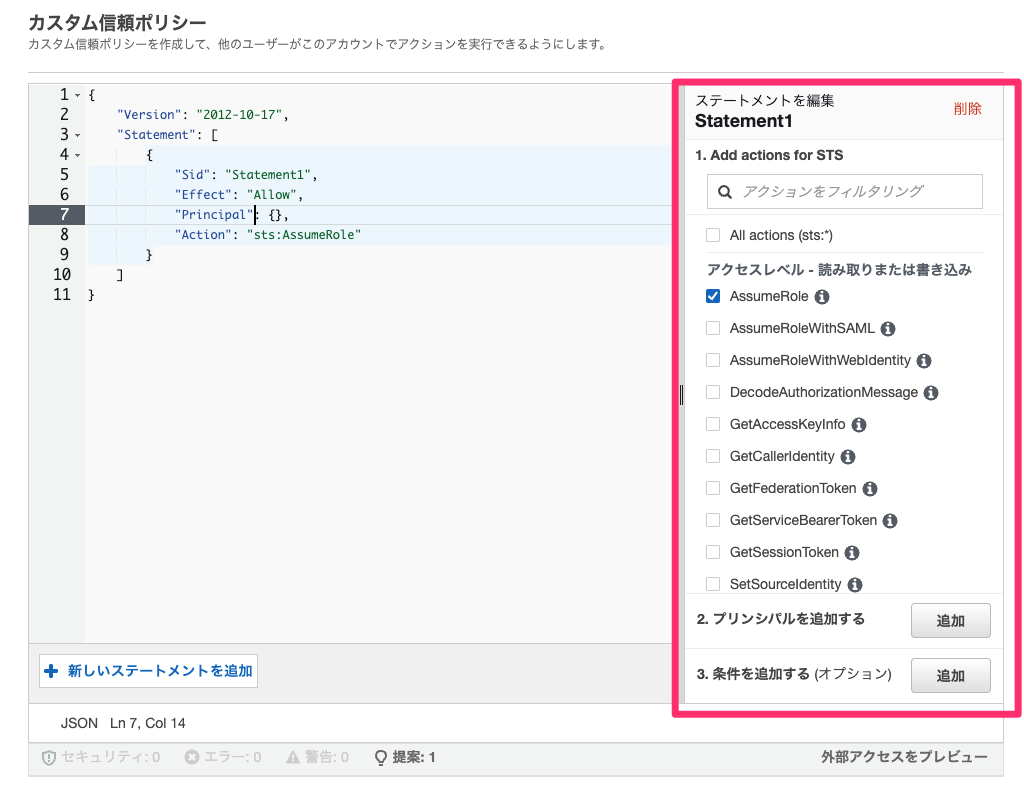Open the DecodeAuthorizationMessage info icon
This screenshot has width=1024, height=790.
pos(931,393)
